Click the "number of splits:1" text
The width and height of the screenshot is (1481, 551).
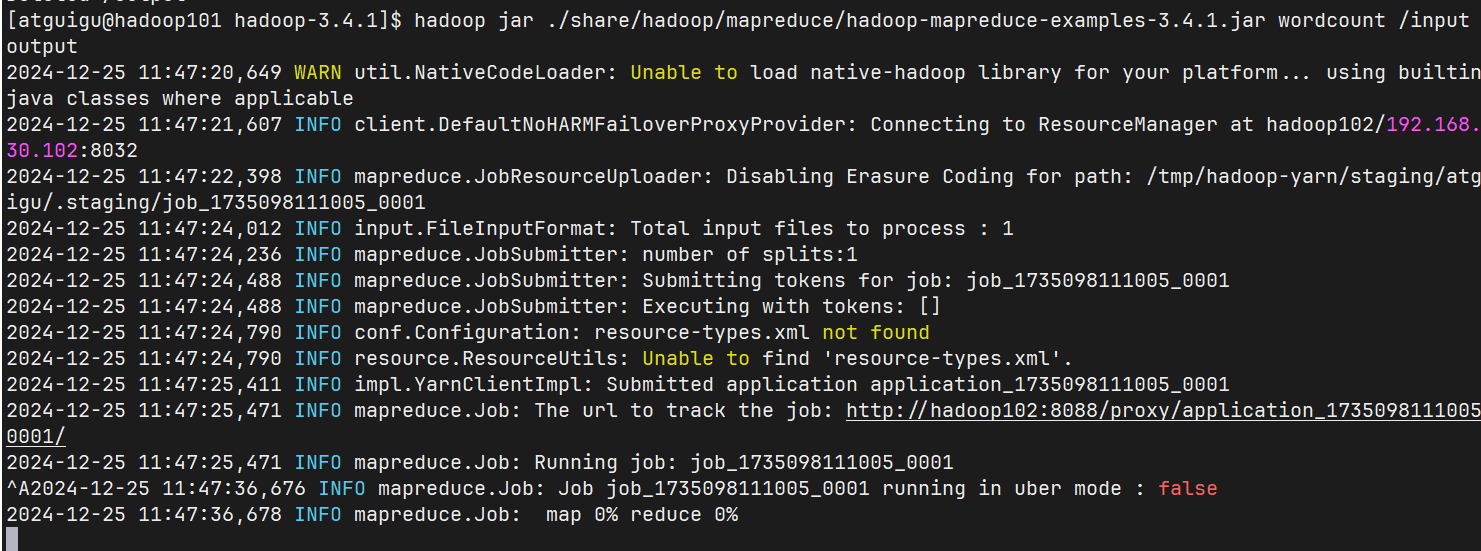[749, 255]
